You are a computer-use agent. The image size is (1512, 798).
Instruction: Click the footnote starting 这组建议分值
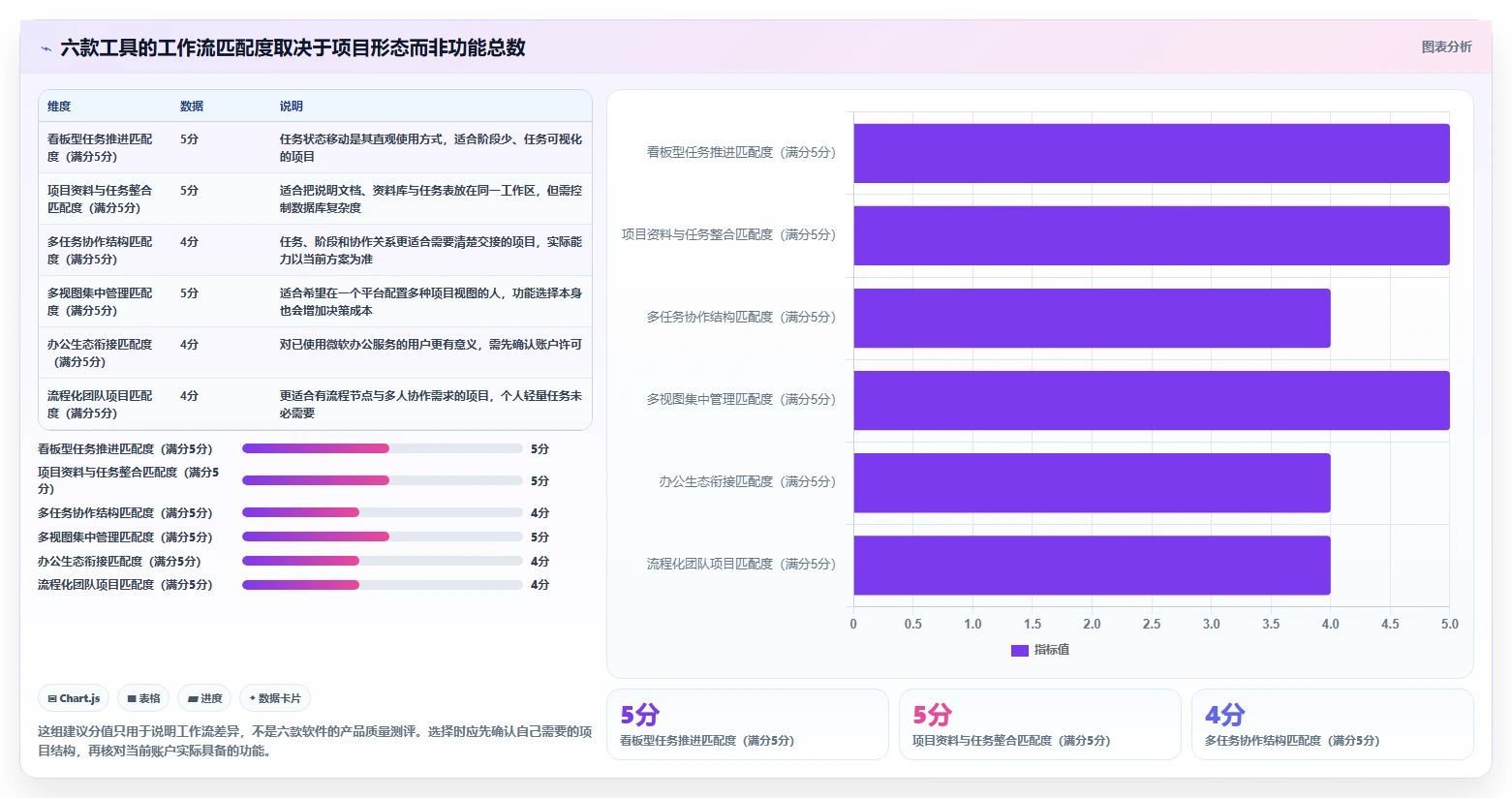pos(315,741)
